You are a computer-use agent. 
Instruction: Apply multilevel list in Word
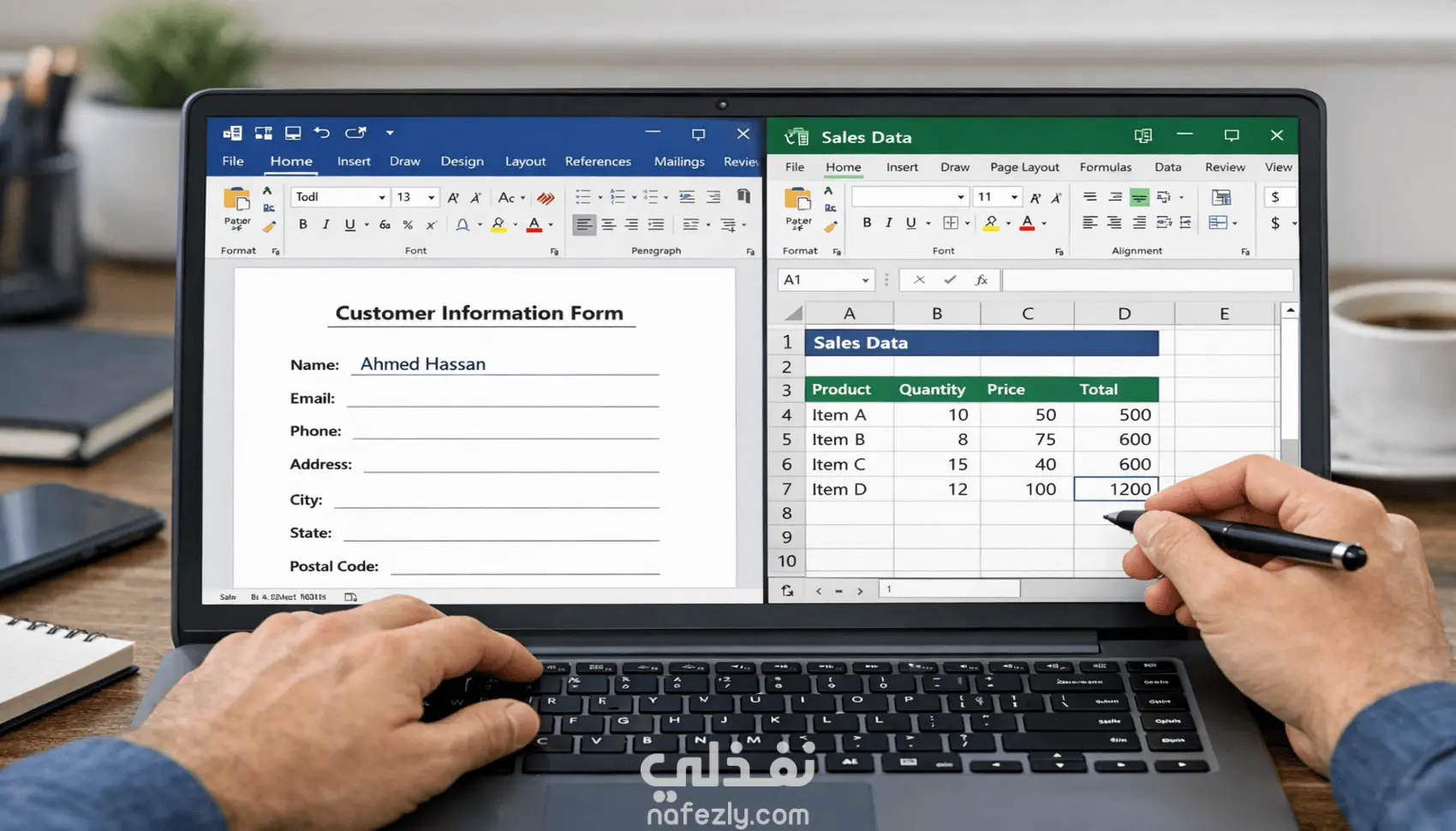[651, 197]
